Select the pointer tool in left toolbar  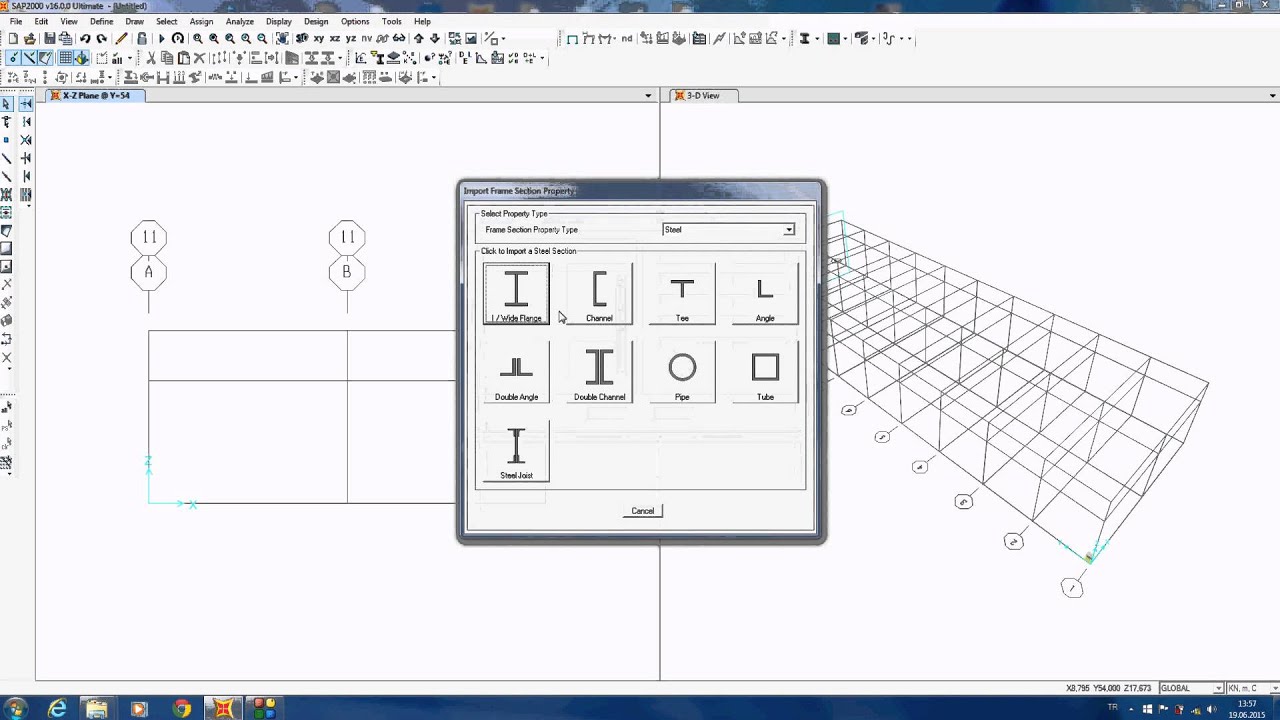click(6, 103)
